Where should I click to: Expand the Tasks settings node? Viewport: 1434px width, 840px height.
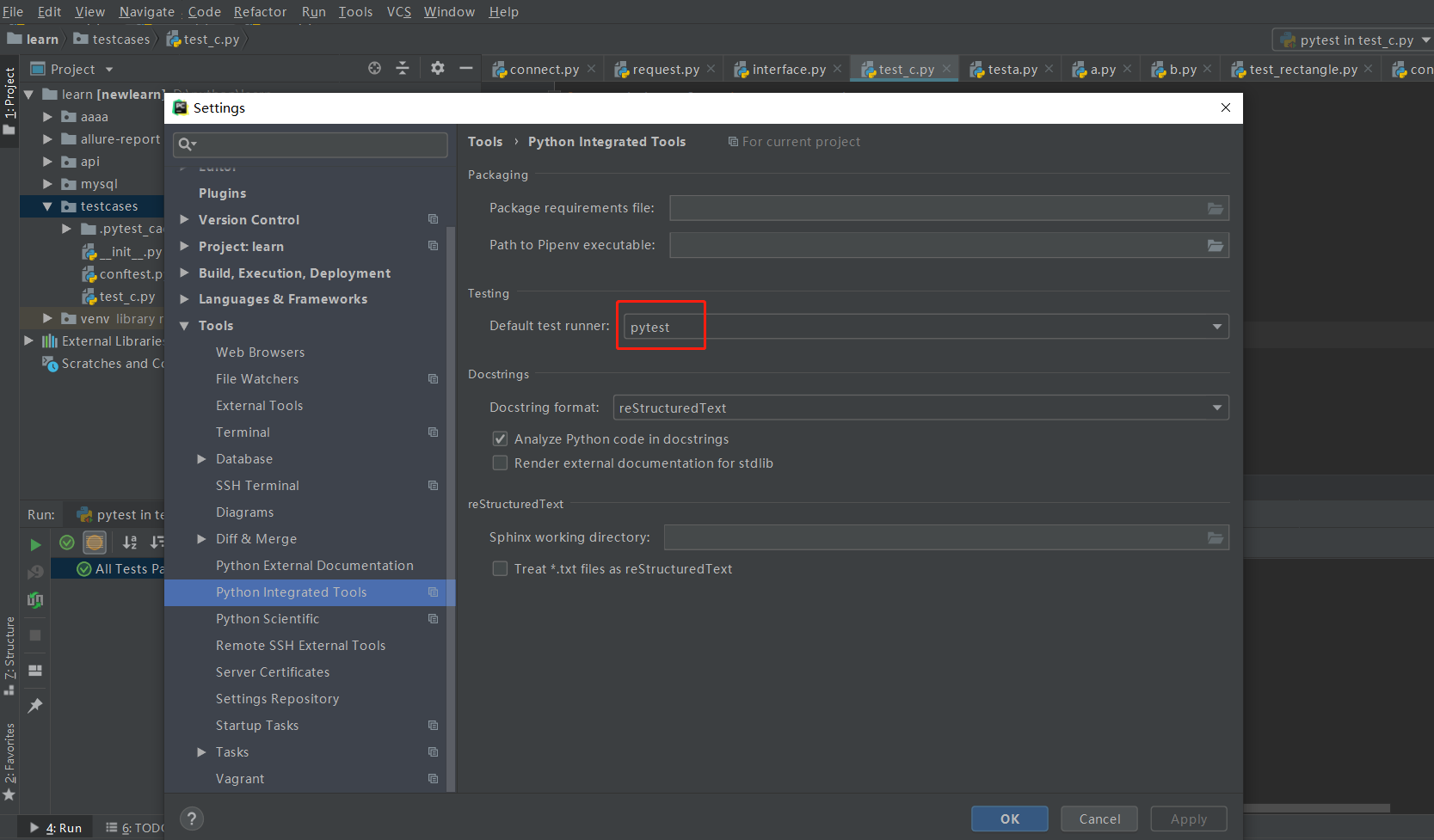(x=201, y=752)
